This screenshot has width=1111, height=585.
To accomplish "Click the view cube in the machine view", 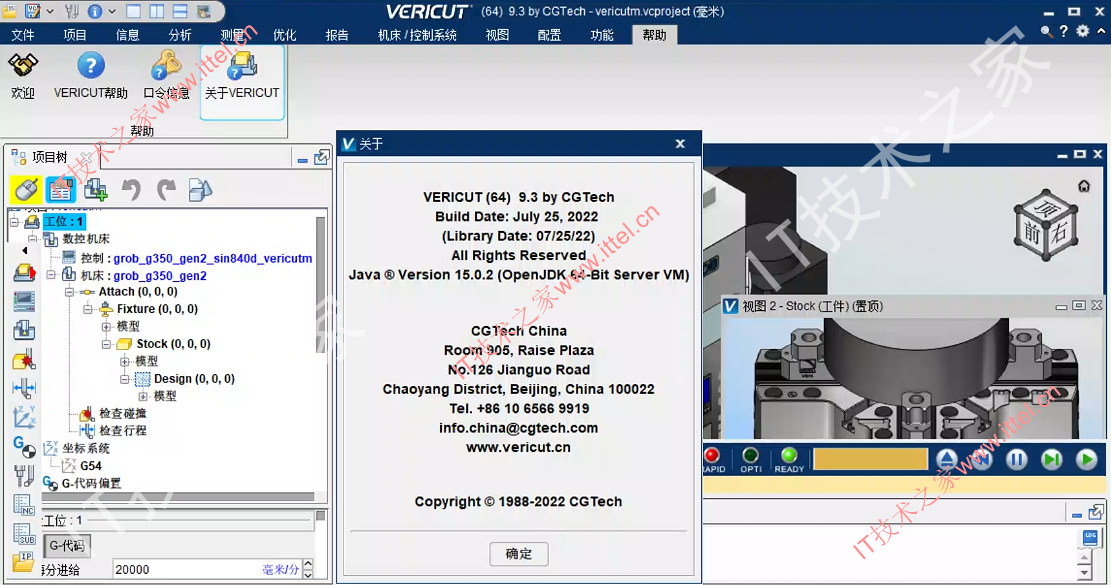I will [1046, 224].
